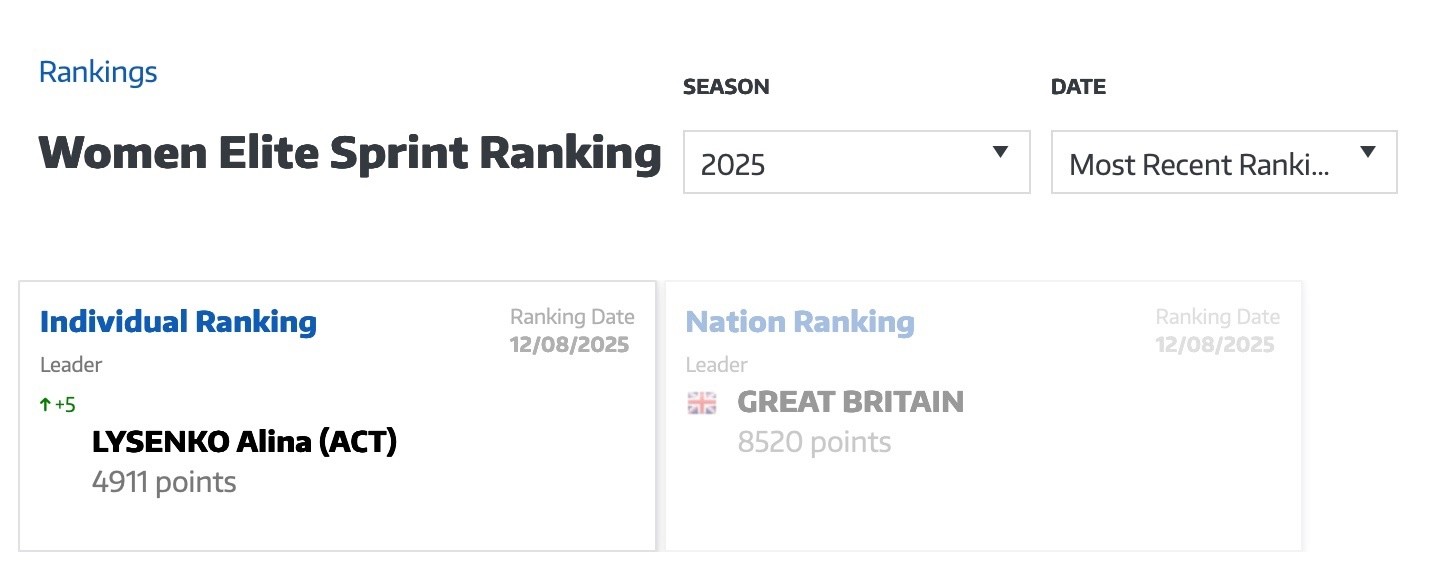Click the Individual Ranking date 12/08/2025
Screen dimensions: 1438x582
click(569, 345)
